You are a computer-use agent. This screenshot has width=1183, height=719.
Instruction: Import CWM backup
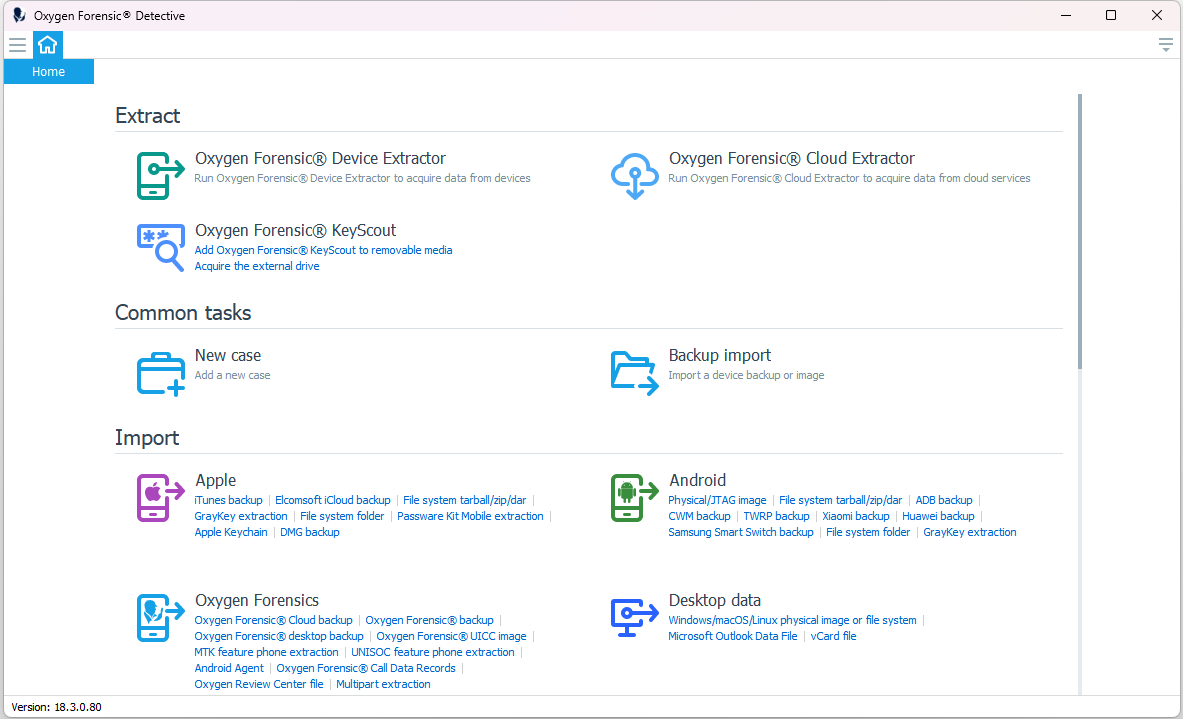tap(699, 516)
